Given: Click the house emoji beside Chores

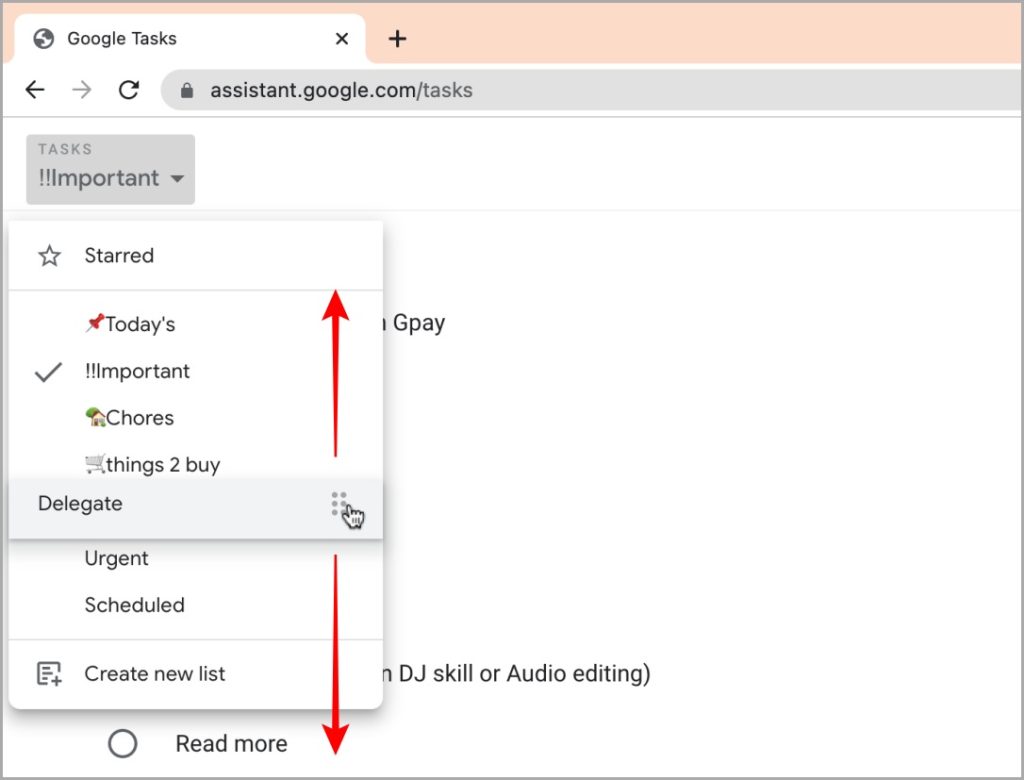Looking at the screenshot, I should point(95,417).
